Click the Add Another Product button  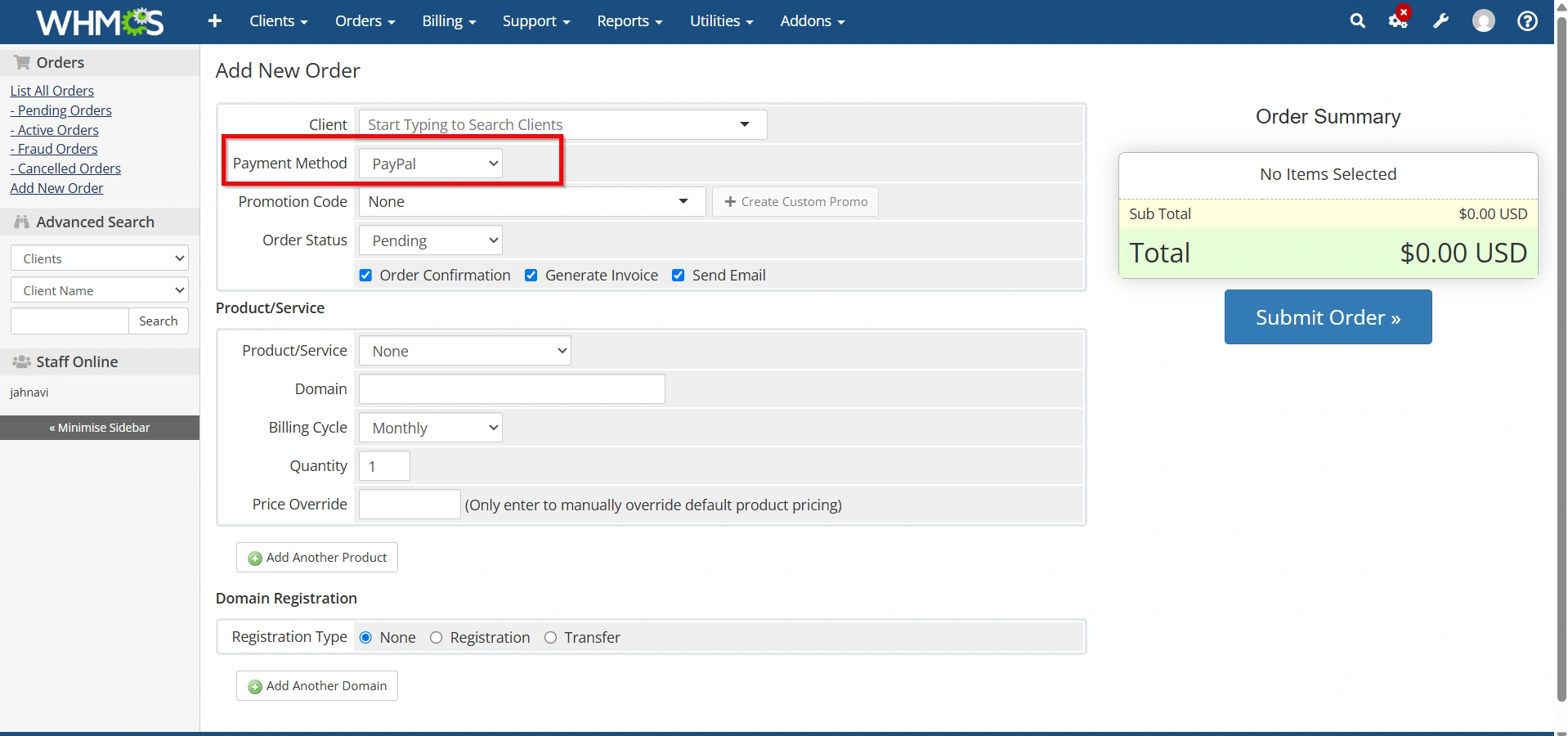point(317,558)
